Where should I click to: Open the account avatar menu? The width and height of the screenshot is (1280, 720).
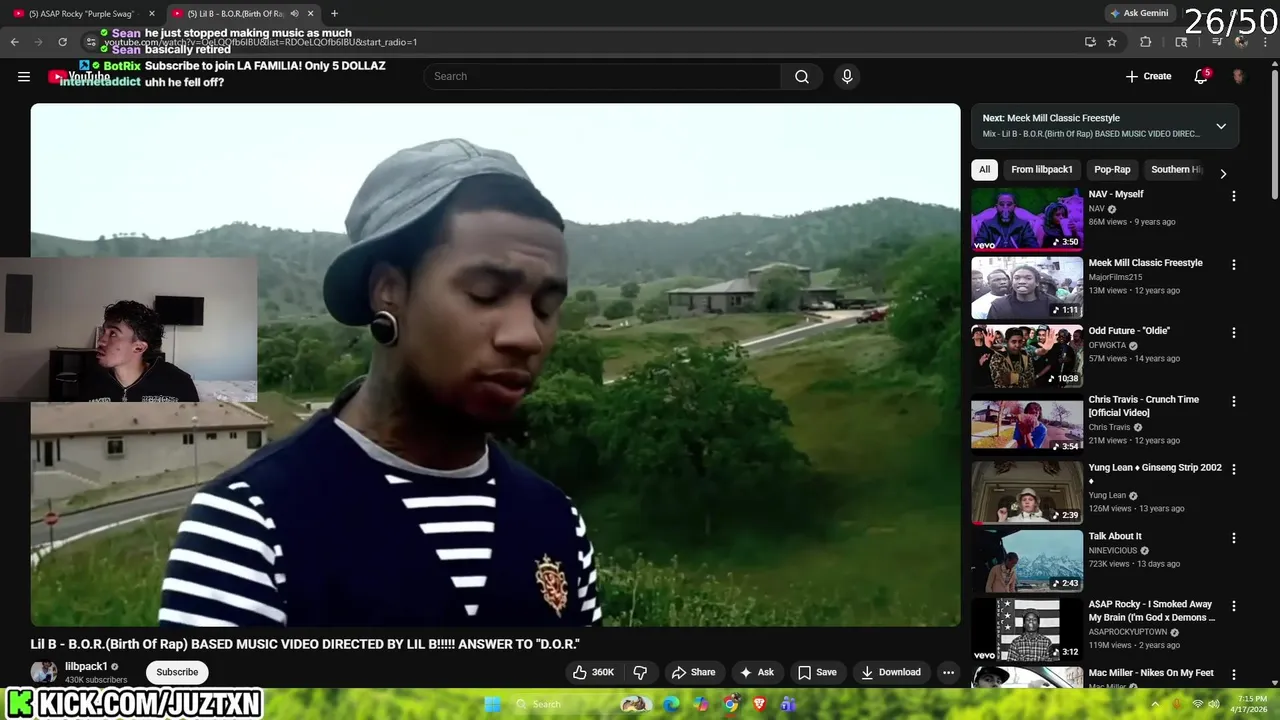coord(1239,76)
